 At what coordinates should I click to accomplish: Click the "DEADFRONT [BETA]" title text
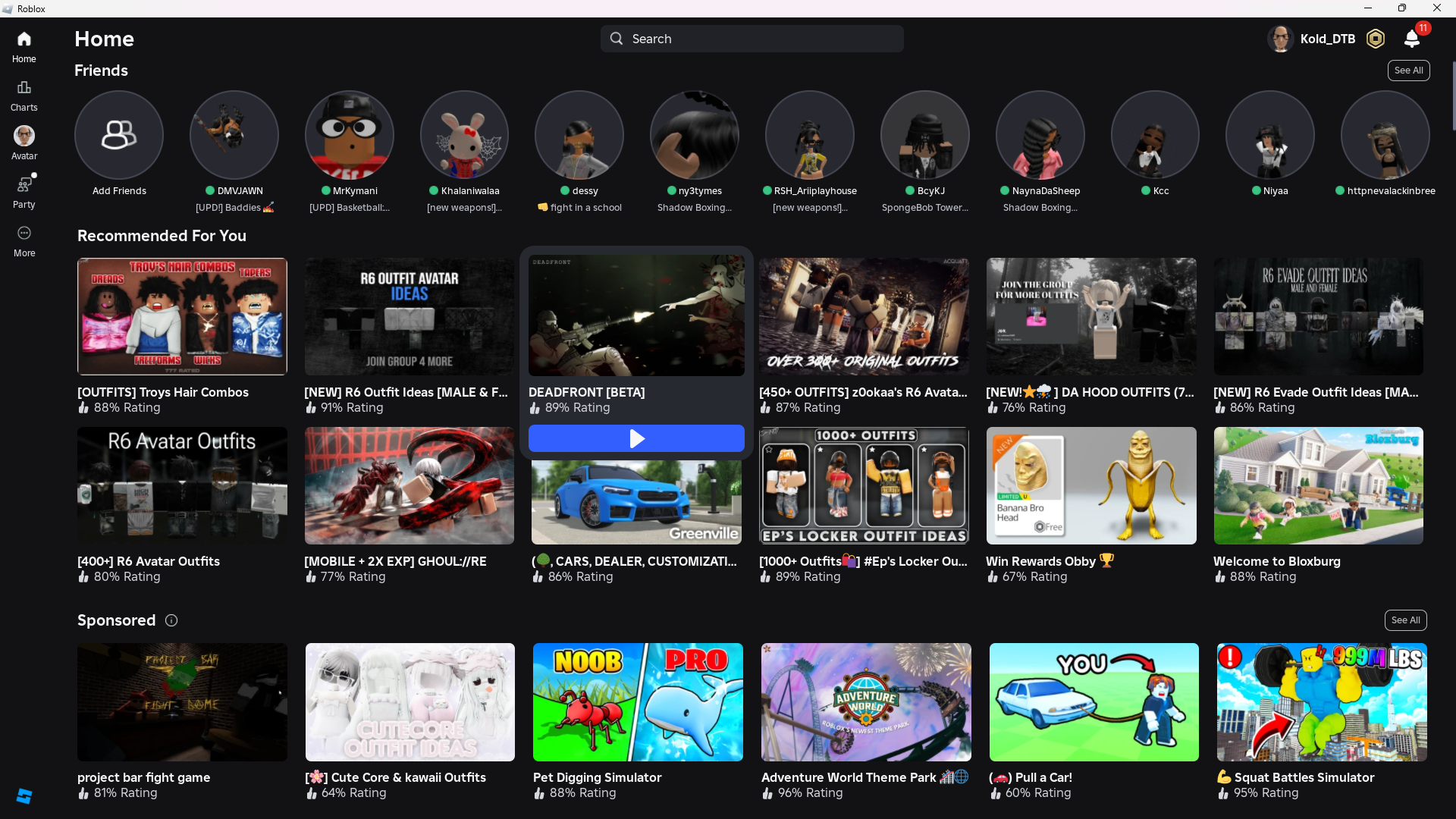click(587, 392)
